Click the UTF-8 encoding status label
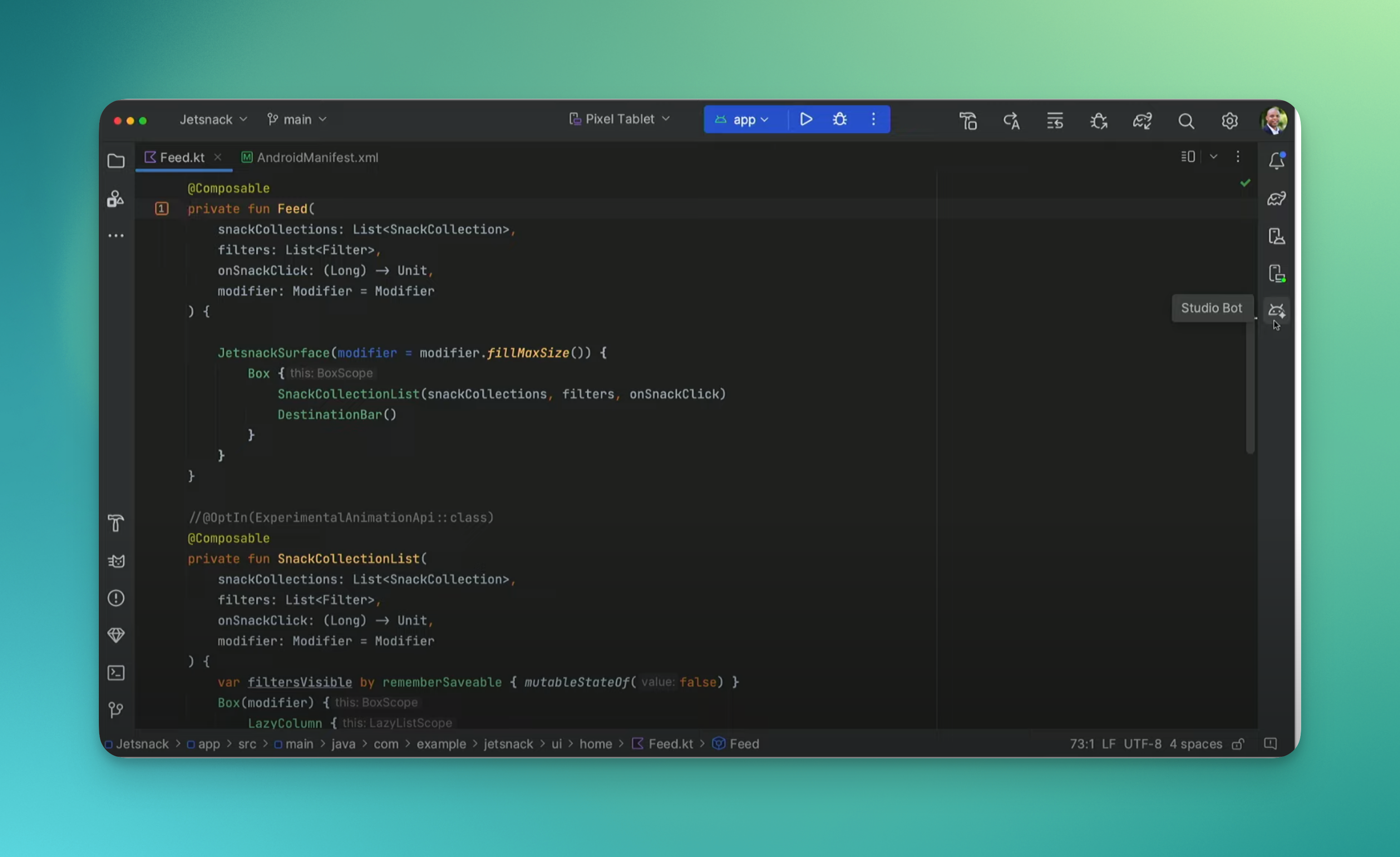Viewport: 1400px width, 857px height. 1142,744
